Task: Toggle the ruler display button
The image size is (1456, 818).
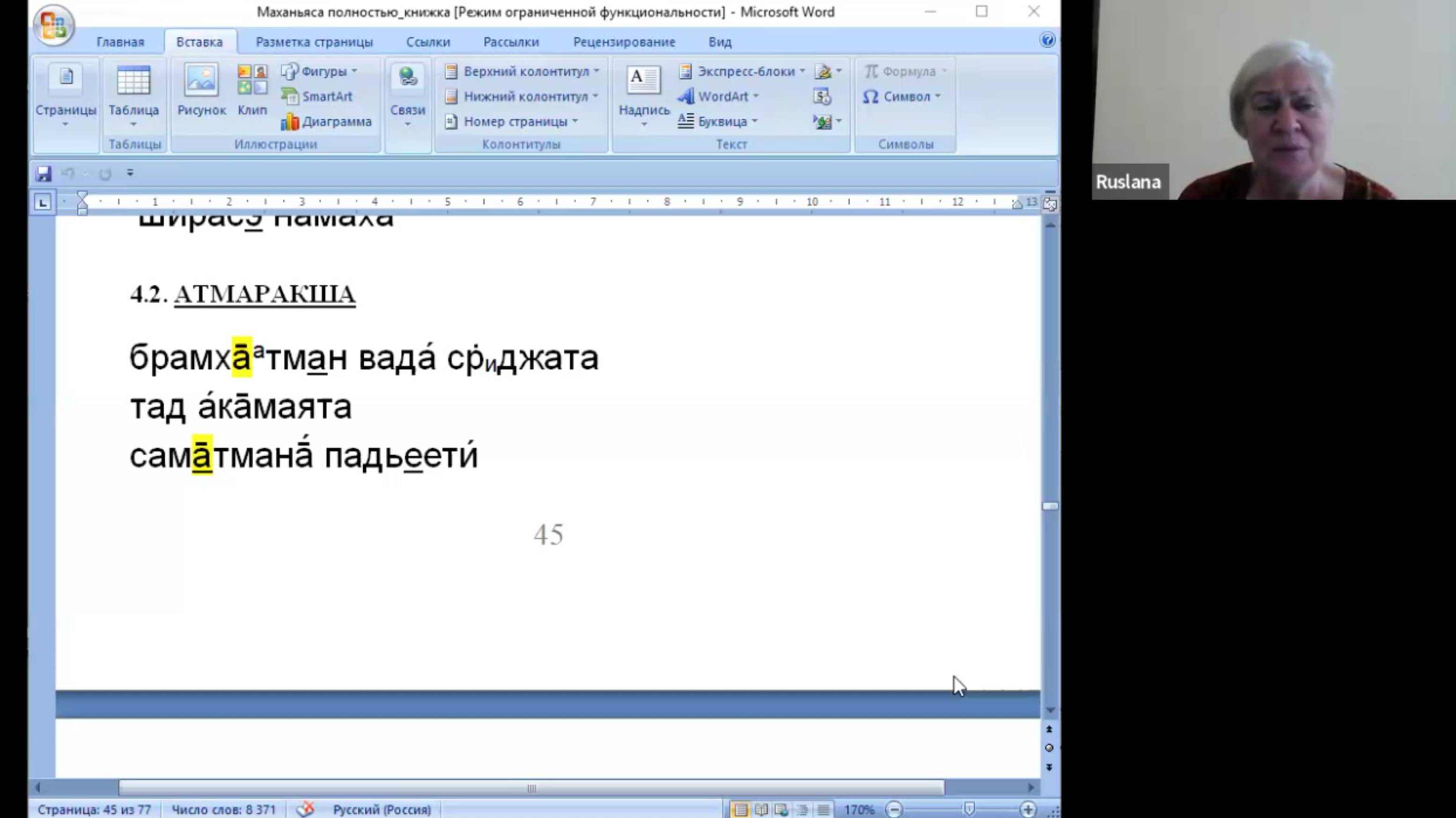Action: click(1050, 204)
